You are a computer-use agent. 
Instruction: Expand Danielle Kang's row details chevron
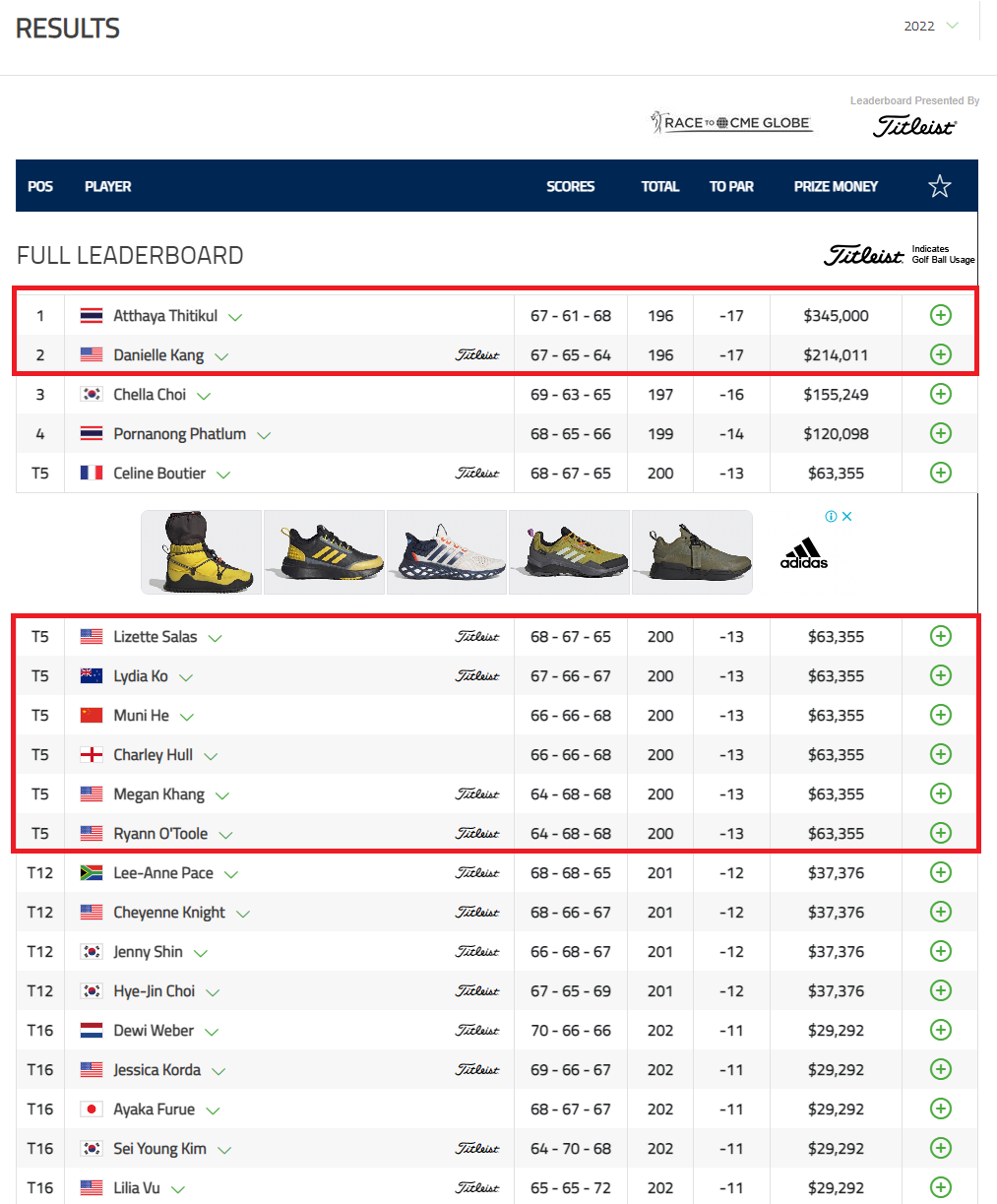[x=221, y=356]
